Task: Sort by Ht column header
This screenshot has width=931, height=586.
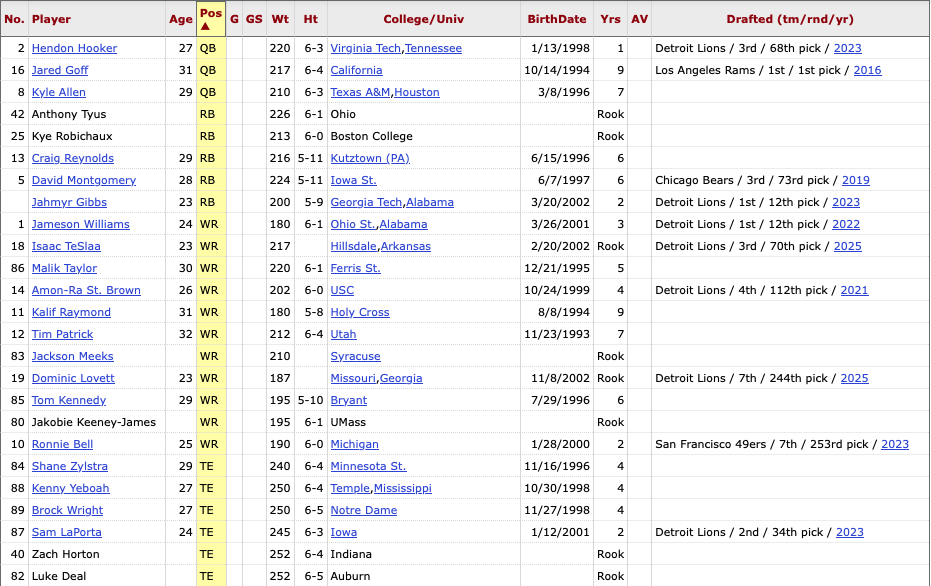Action: [x=311, y=19]
